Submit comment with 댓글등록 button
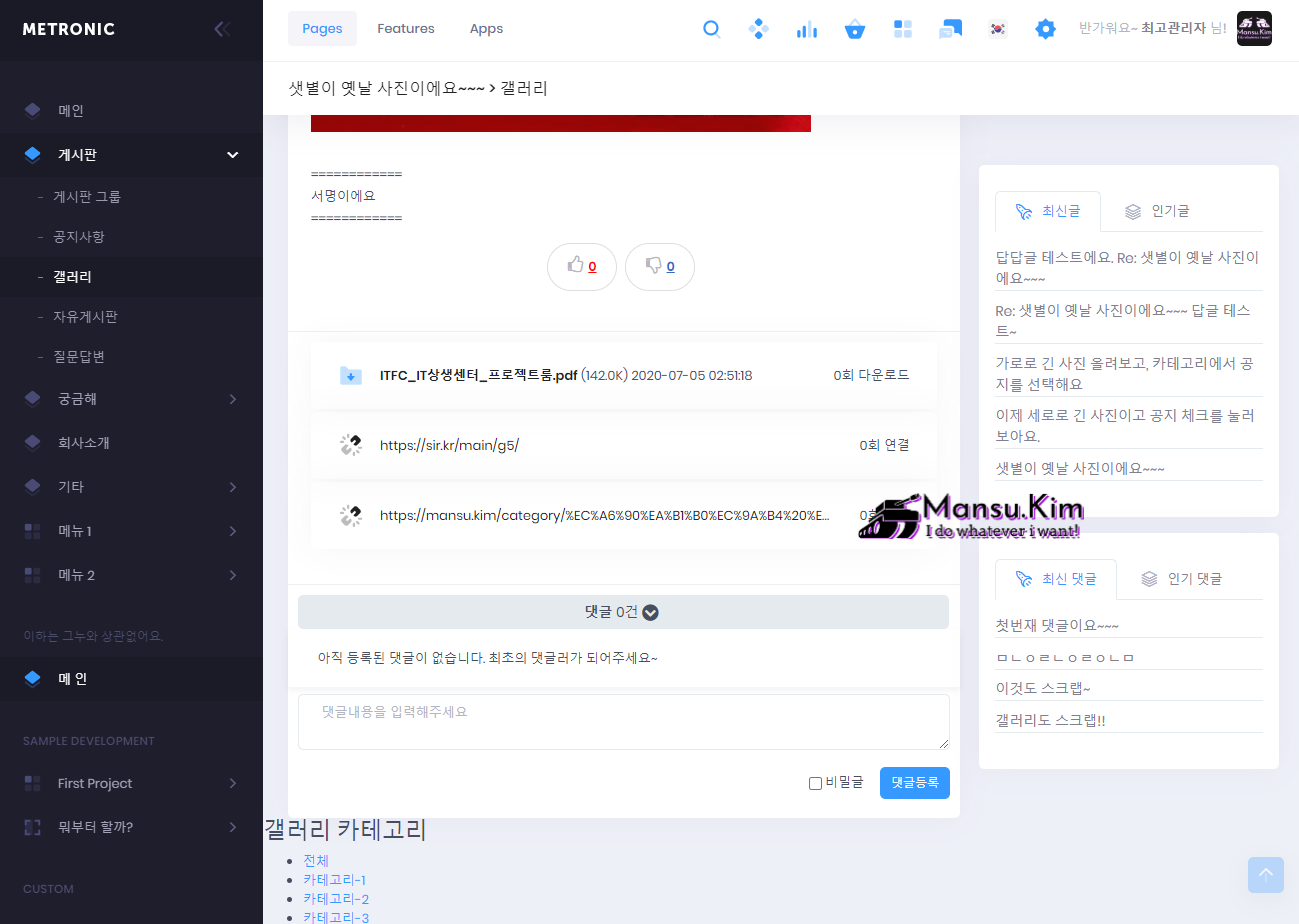This screenshot has height=924, width=1299. pos(915,783)
